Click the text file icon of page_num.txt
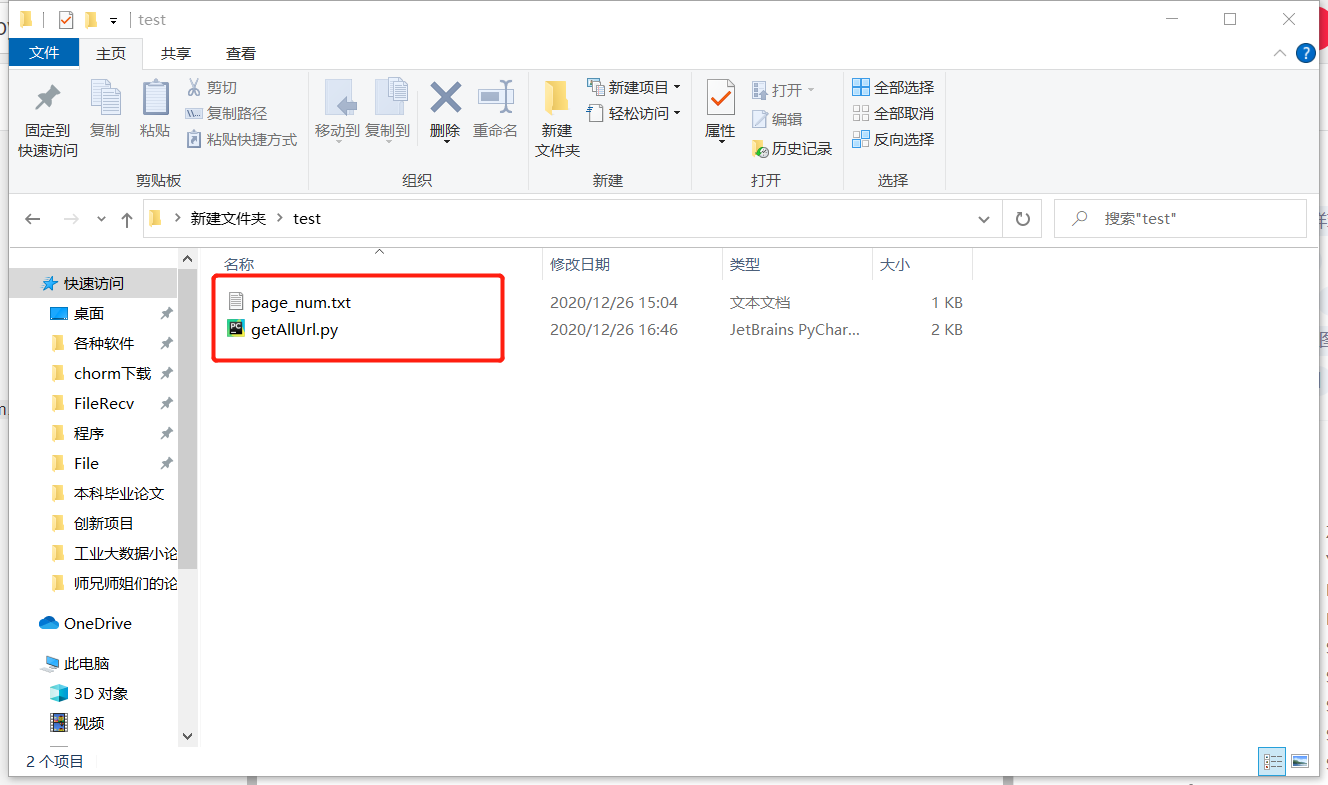The image size is (1328, 785). pos(236,302)
